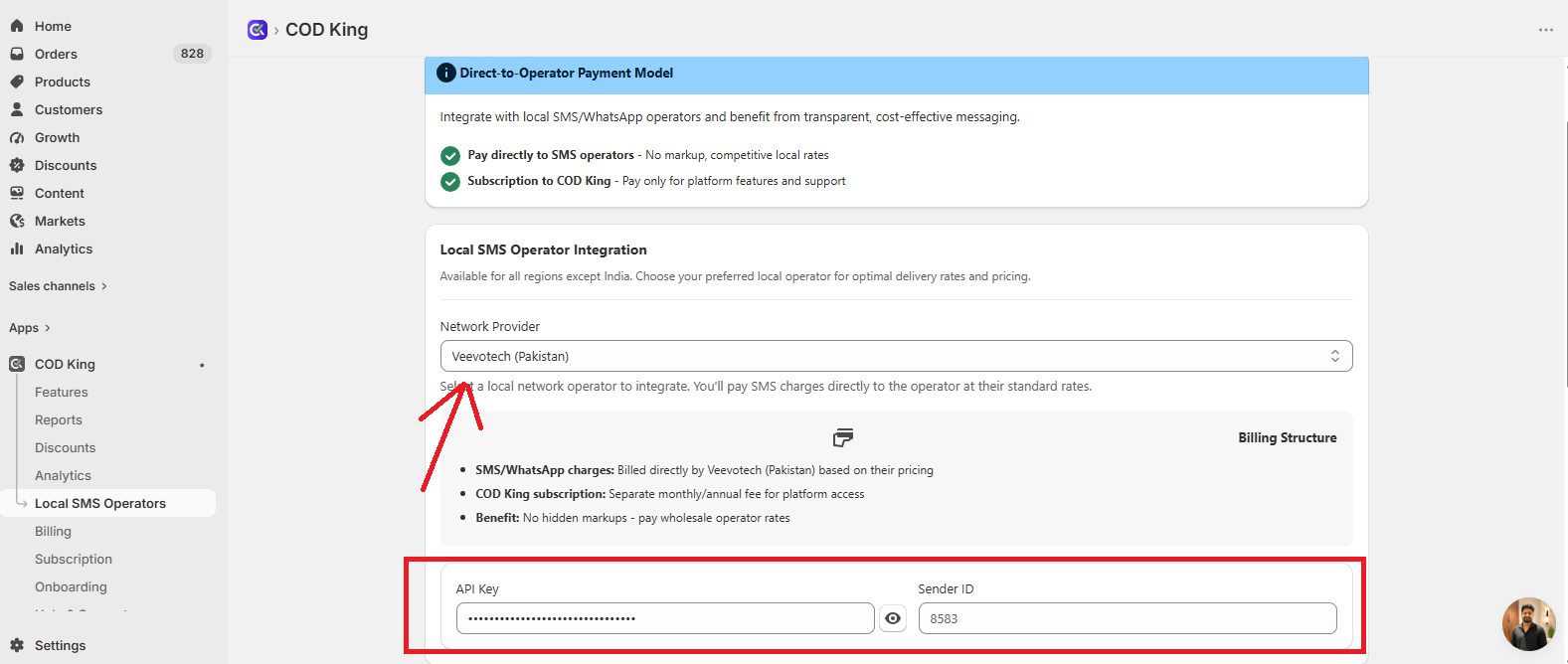
Task: Click the Customers person icon
Action: [17, 109]
